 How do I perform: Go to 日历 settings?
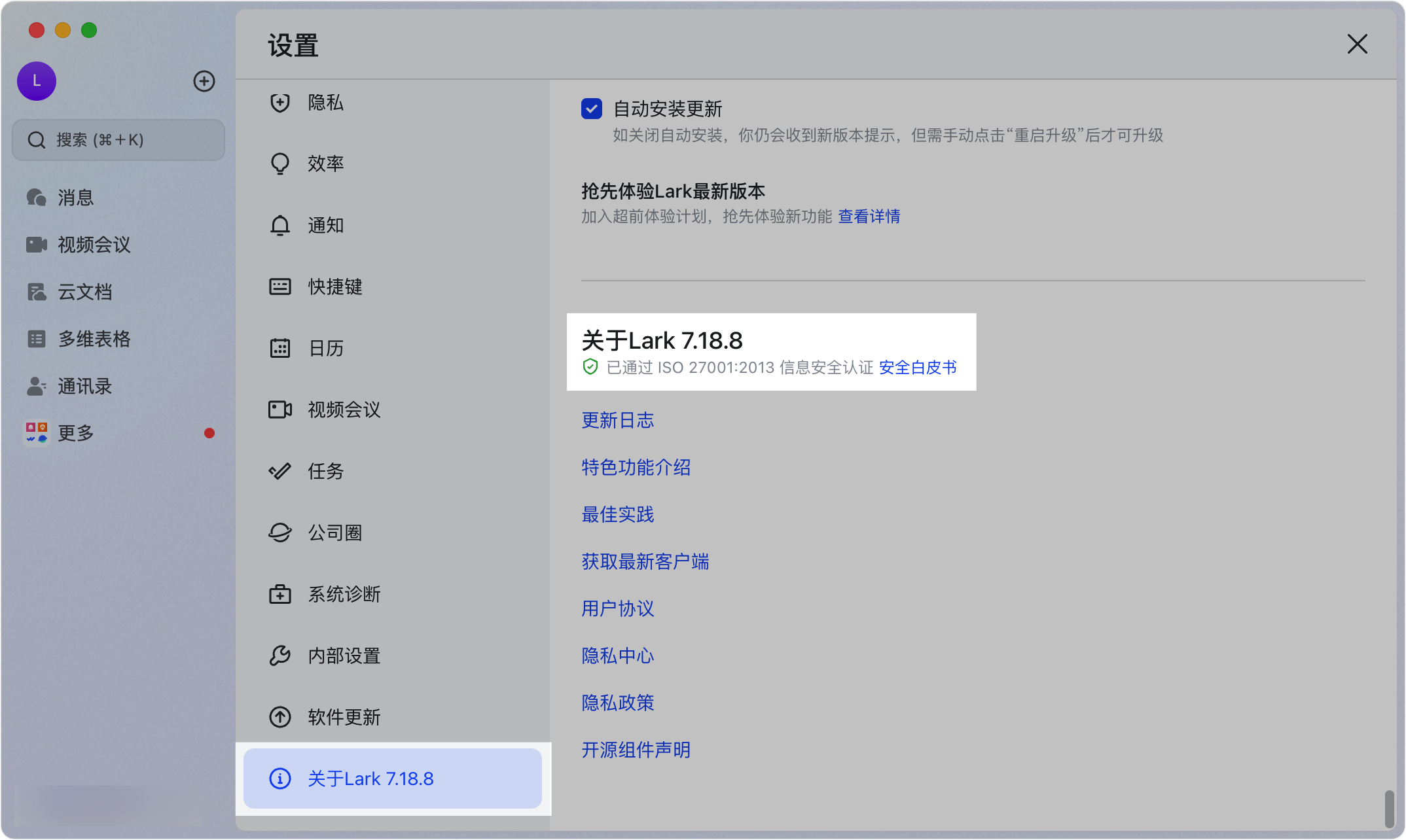point(393,348)
